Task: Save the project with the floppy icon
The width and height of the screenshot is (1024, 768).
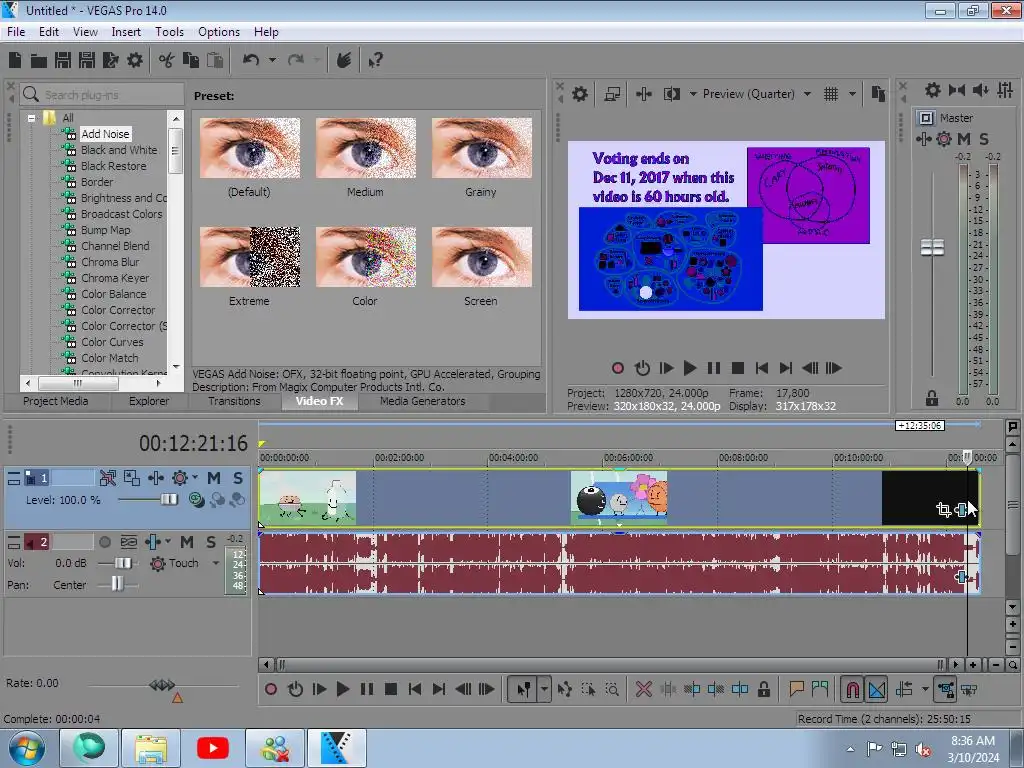Action: click(63, 60)
